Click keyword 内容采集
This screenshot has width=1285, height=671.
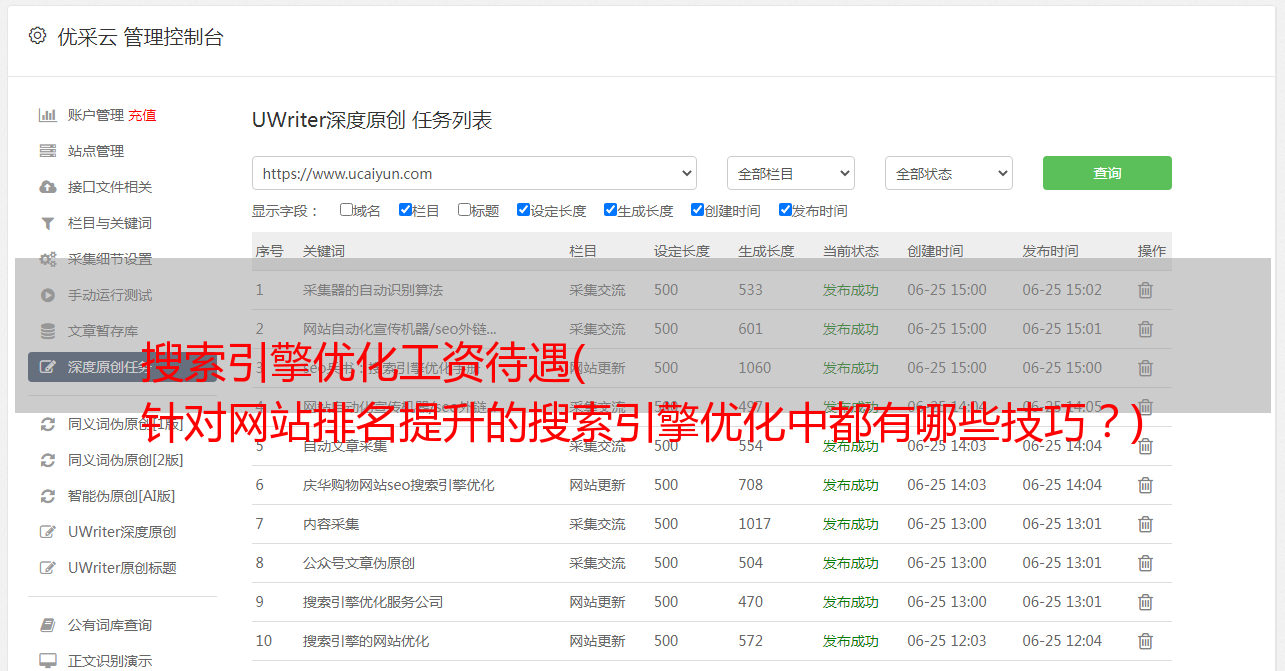pyautogui.click(x=331, y=524)
